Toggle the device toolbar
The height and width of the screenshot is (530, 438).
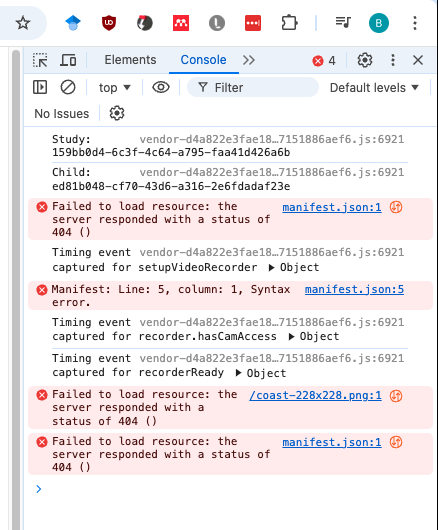68,60
